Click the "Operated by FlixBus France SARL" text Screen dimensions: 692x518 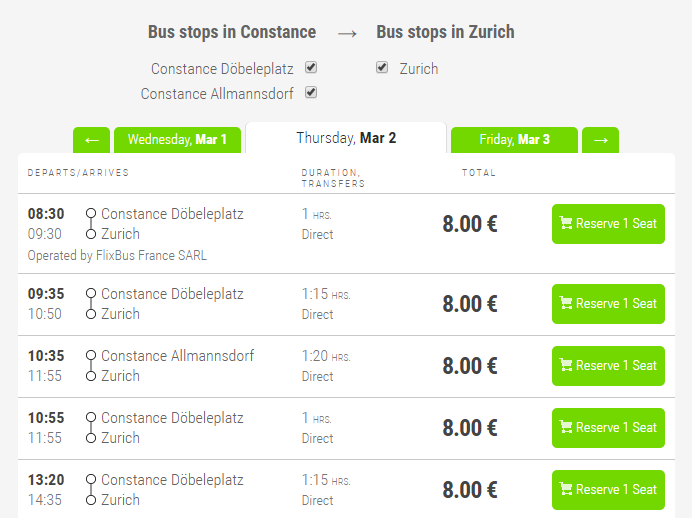coord(117,255)
